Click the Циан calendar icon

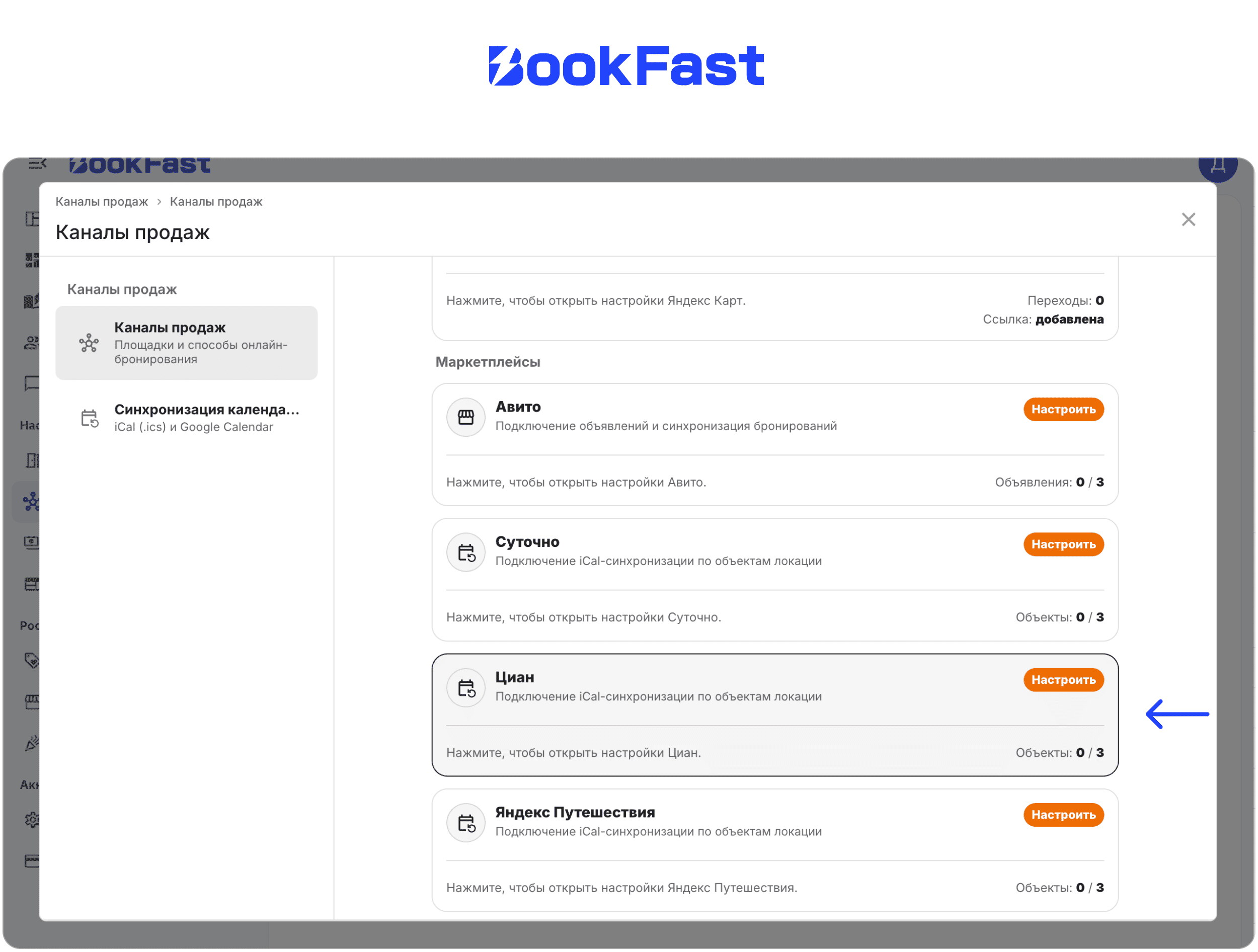466,687
